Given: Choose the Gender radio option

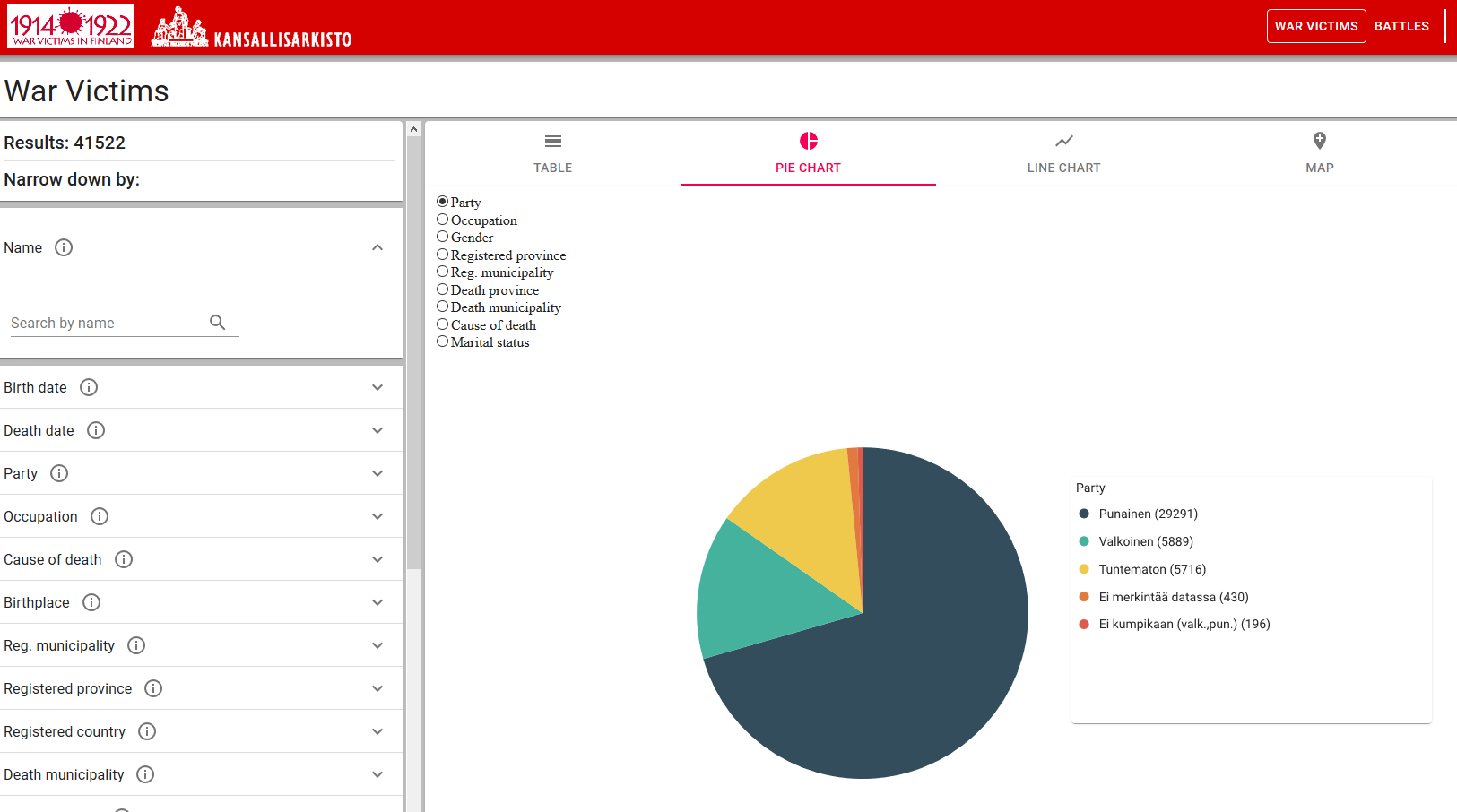Looking at the screenshot, I should [443, 237].
